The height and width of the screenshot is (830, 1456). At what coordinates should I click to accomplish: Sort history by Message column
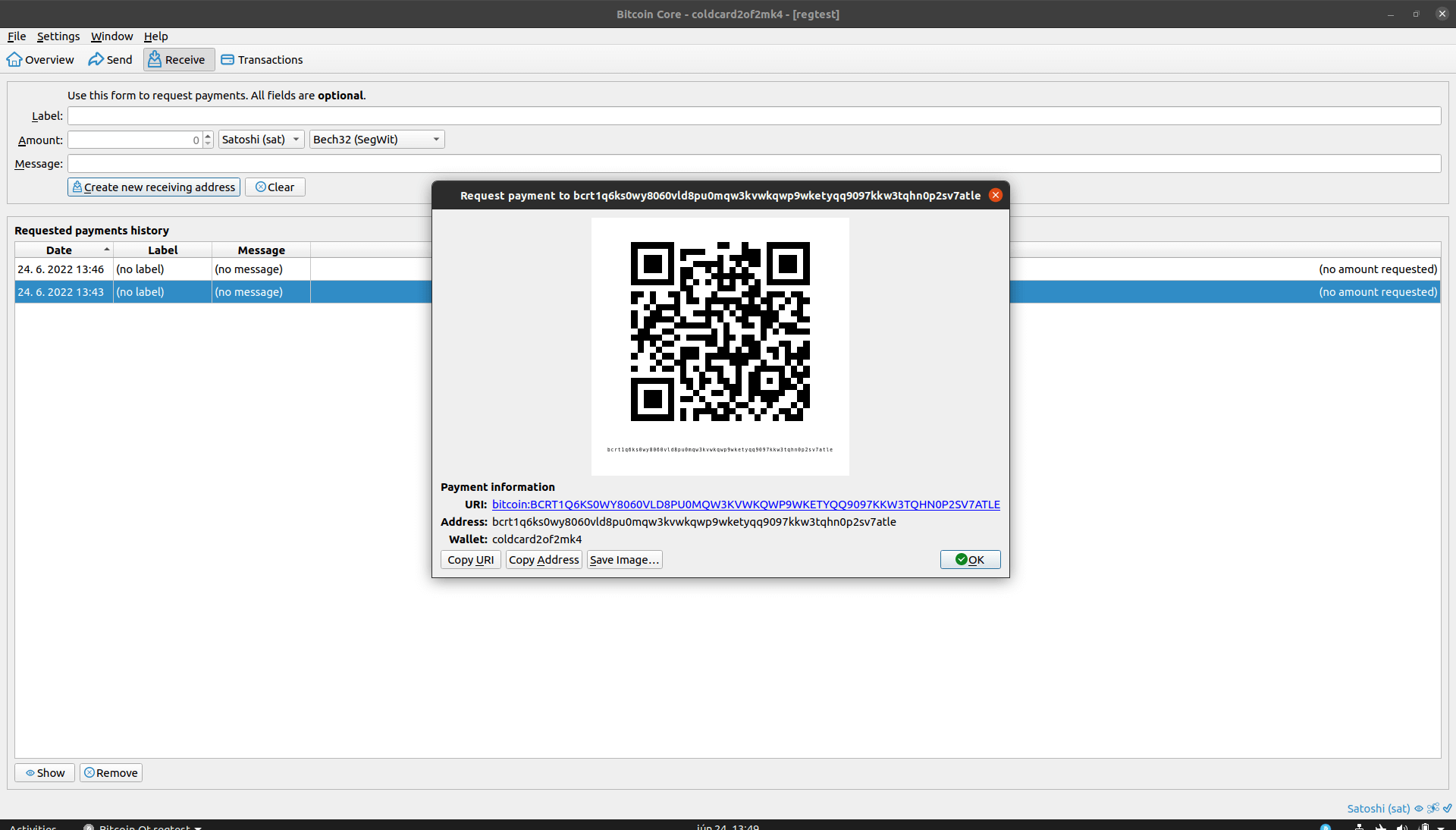[261, 250]
